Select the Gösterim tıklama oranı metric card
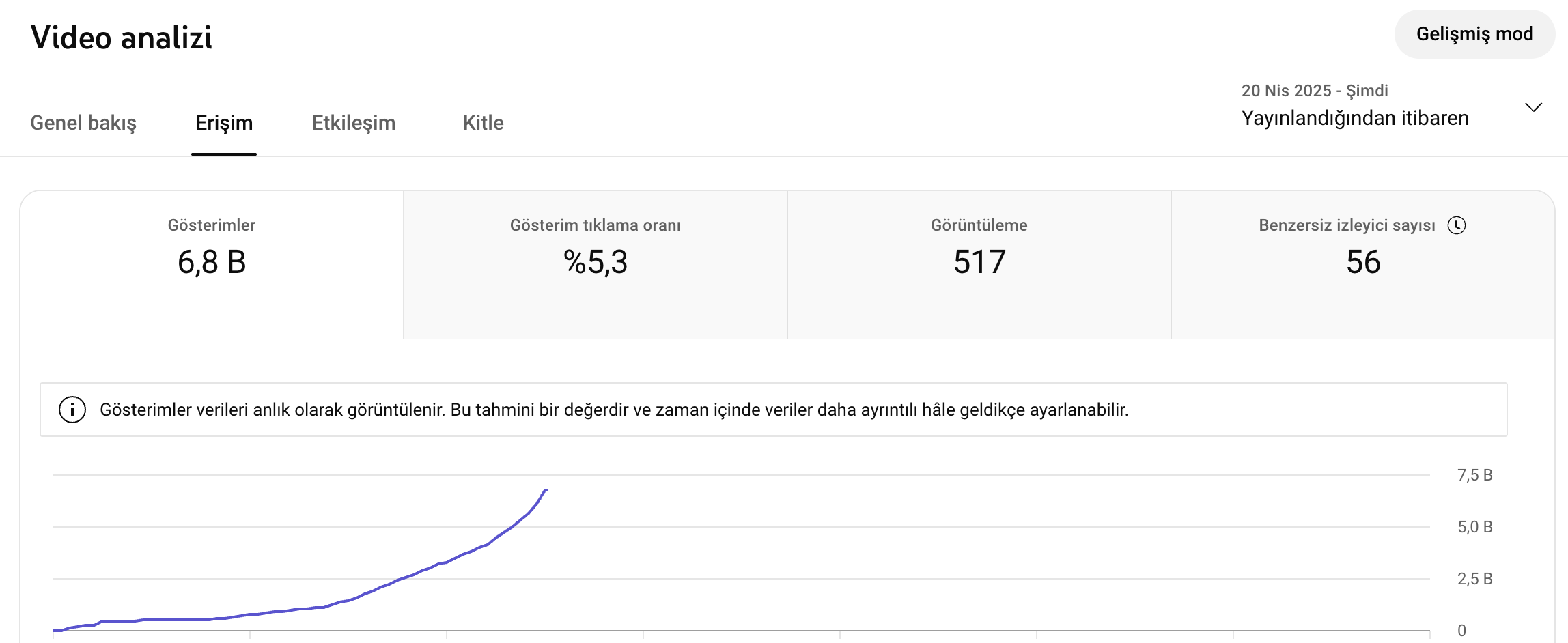The image size is (1568, 643). [x=596, y=264]
